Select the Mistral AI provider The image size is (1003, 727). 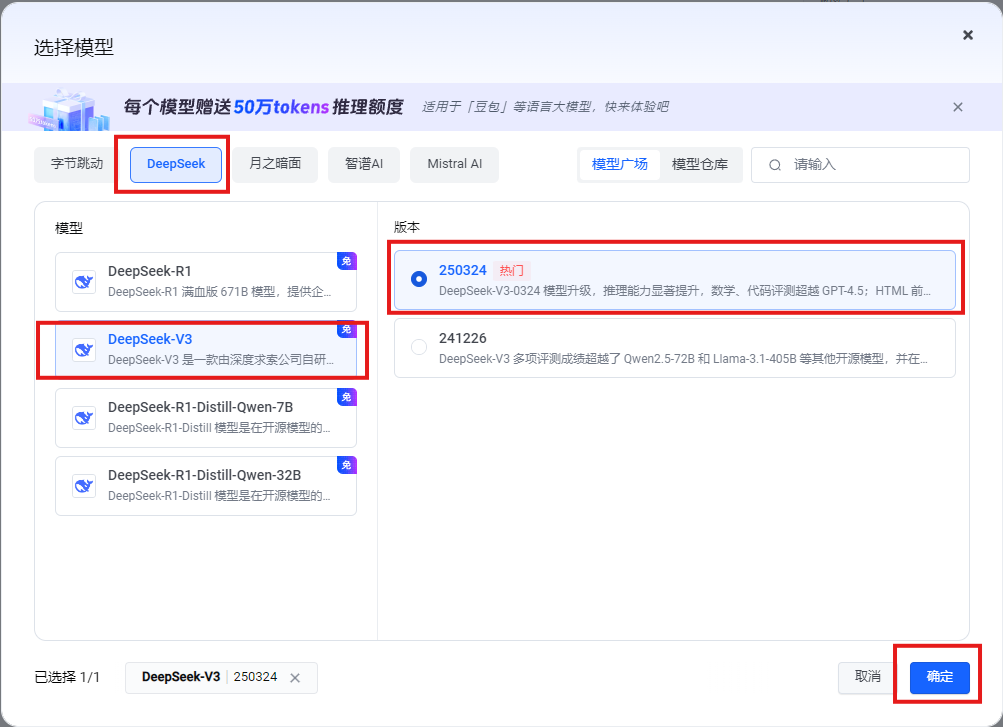tap(454, 164)
